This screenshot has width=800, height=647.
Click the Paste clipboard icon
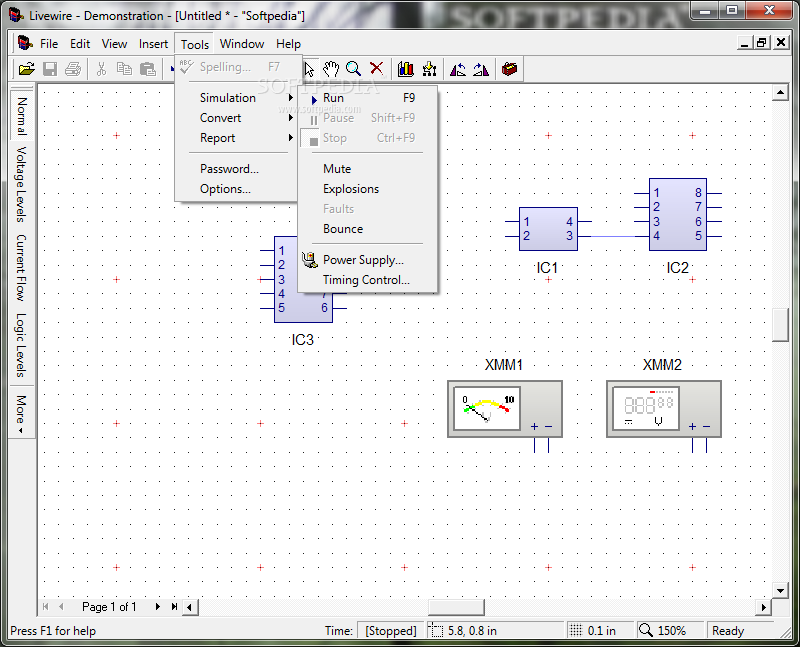(x=147, y=69)
